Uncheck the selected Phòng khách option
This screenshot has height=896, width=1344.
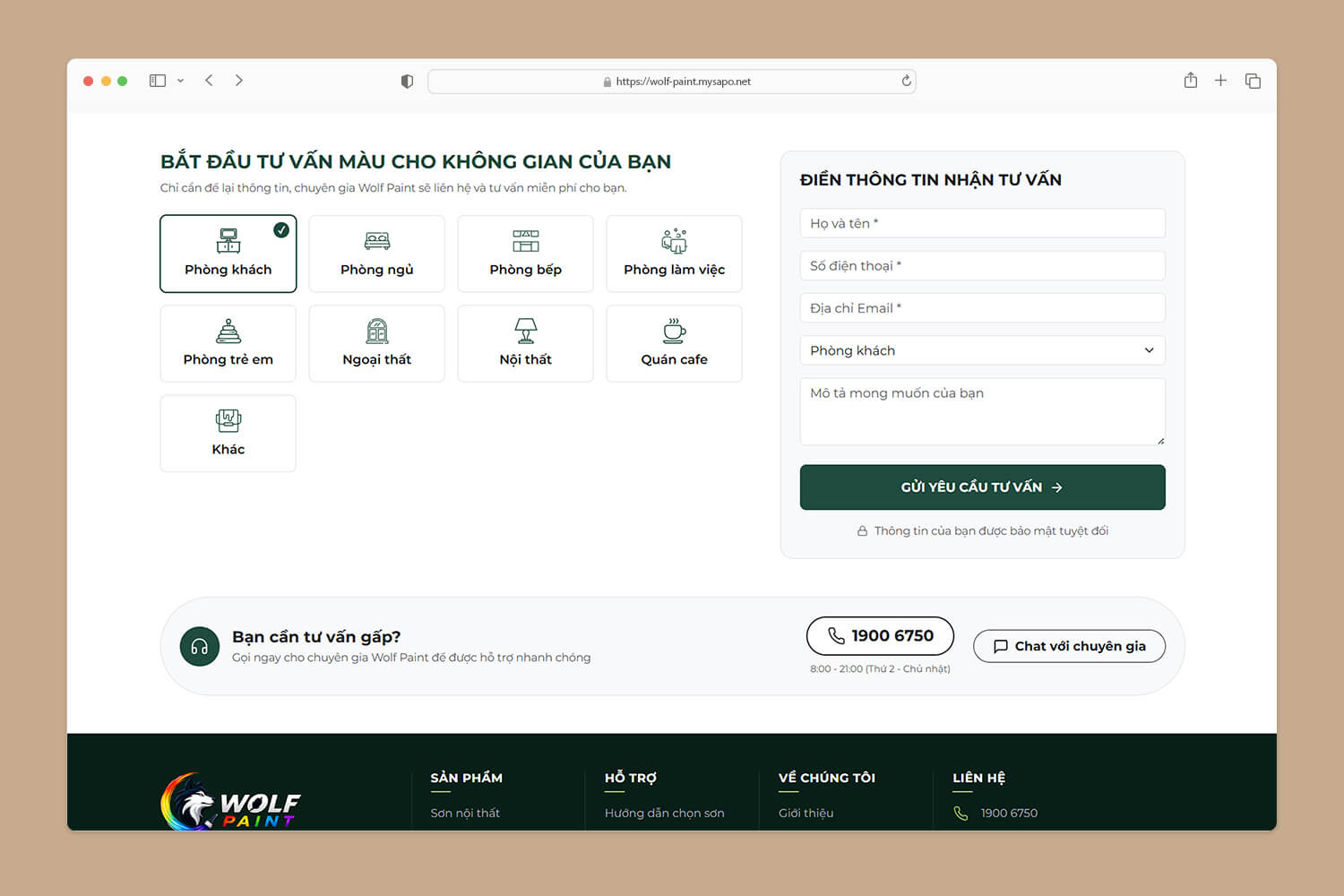pos(228,254)
